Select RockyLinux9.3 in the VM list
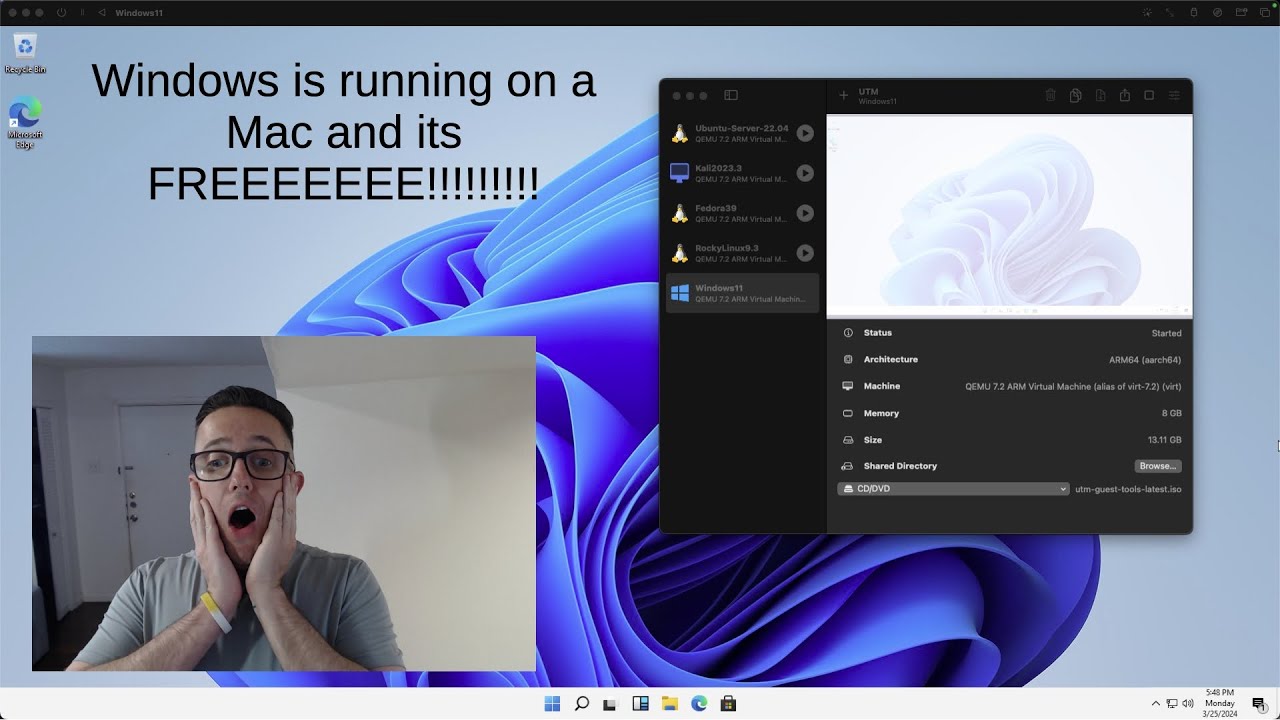The image size is (1280, 720). [x=742, y=253]
